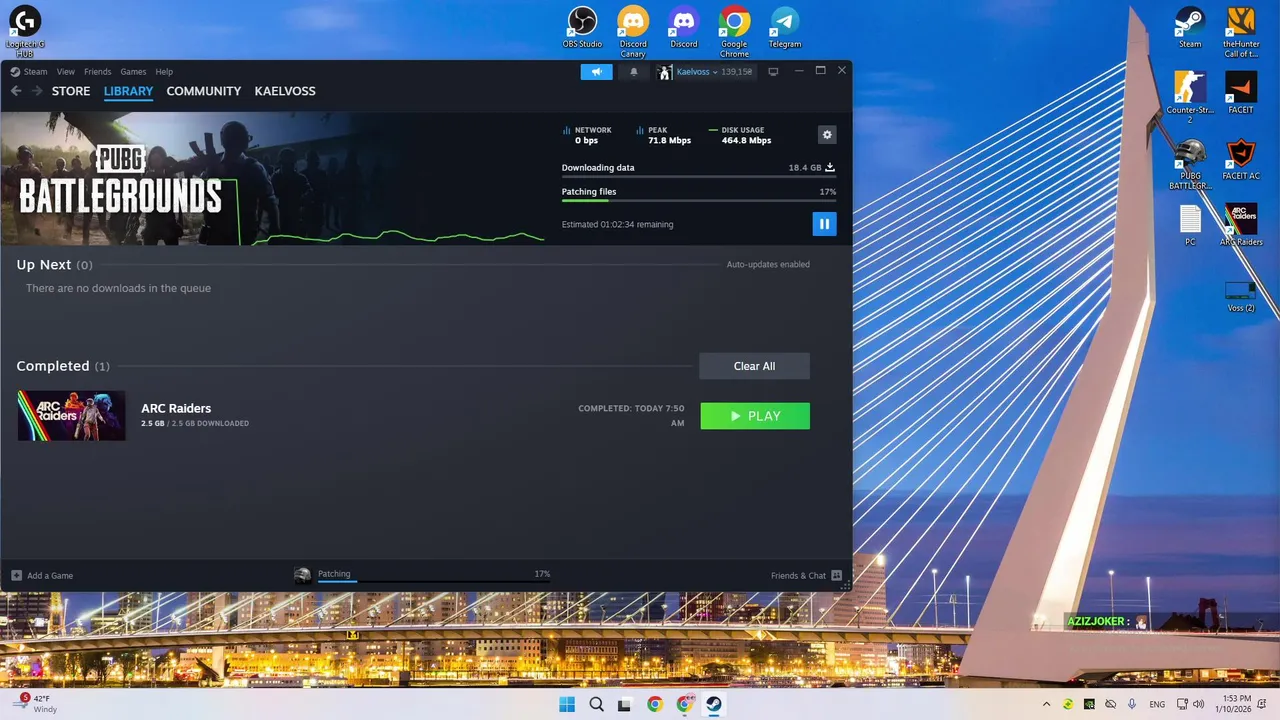Click the 'Up Next' heading
1280x720 pixels.
point(43,265)
